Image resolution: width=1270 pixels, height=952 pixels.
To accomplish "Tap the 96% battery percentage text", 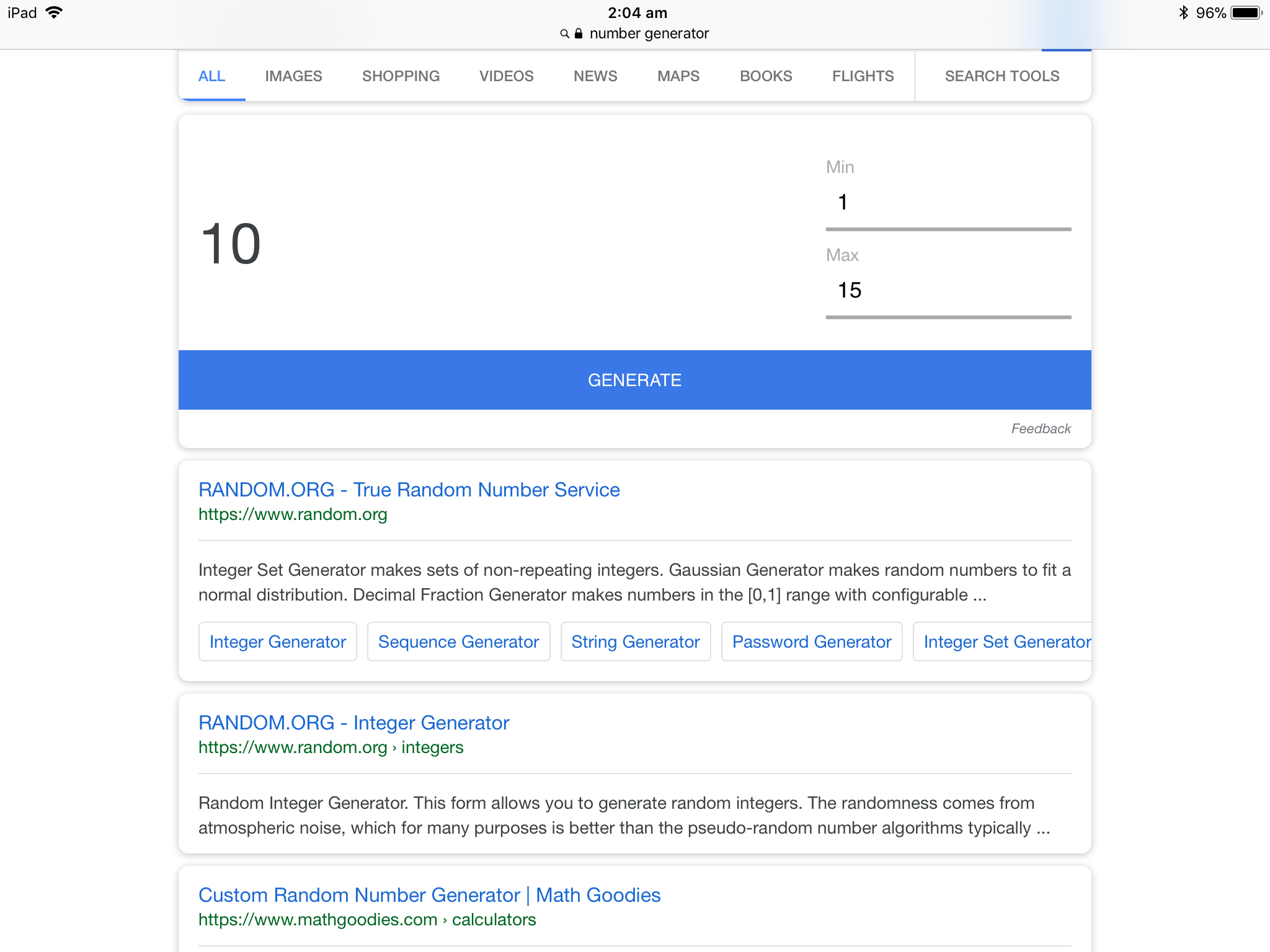I will click(x=1210, y=12).
